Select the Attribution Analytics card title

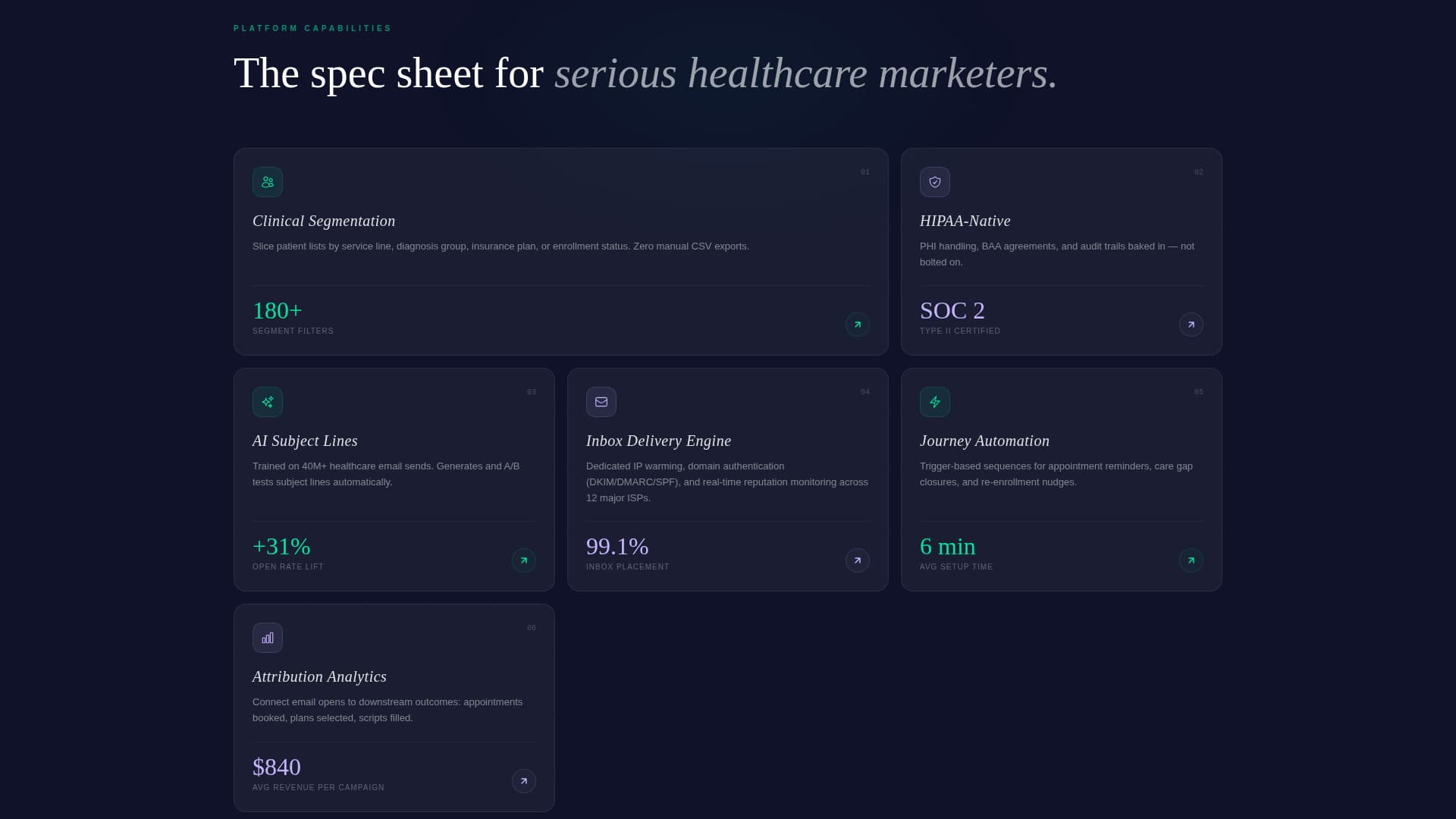click(319, 676)
